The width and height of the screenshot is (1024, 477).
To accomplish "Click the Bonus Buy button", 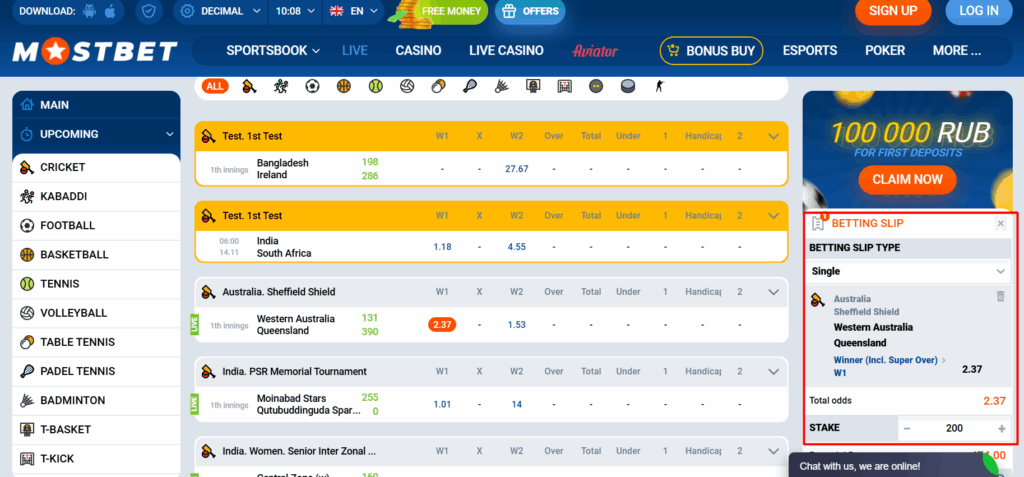I will click(x=711, y=51).
